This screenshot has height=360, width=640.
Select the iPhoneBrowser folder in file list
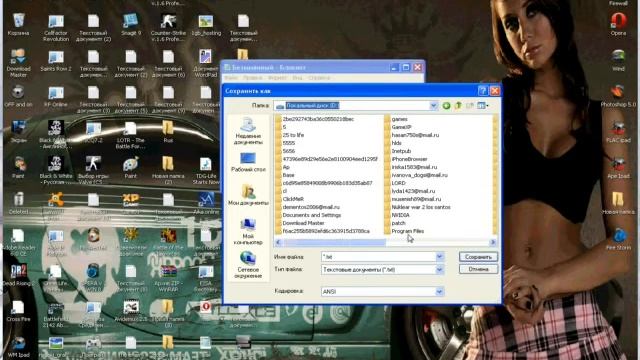point(406,159)
